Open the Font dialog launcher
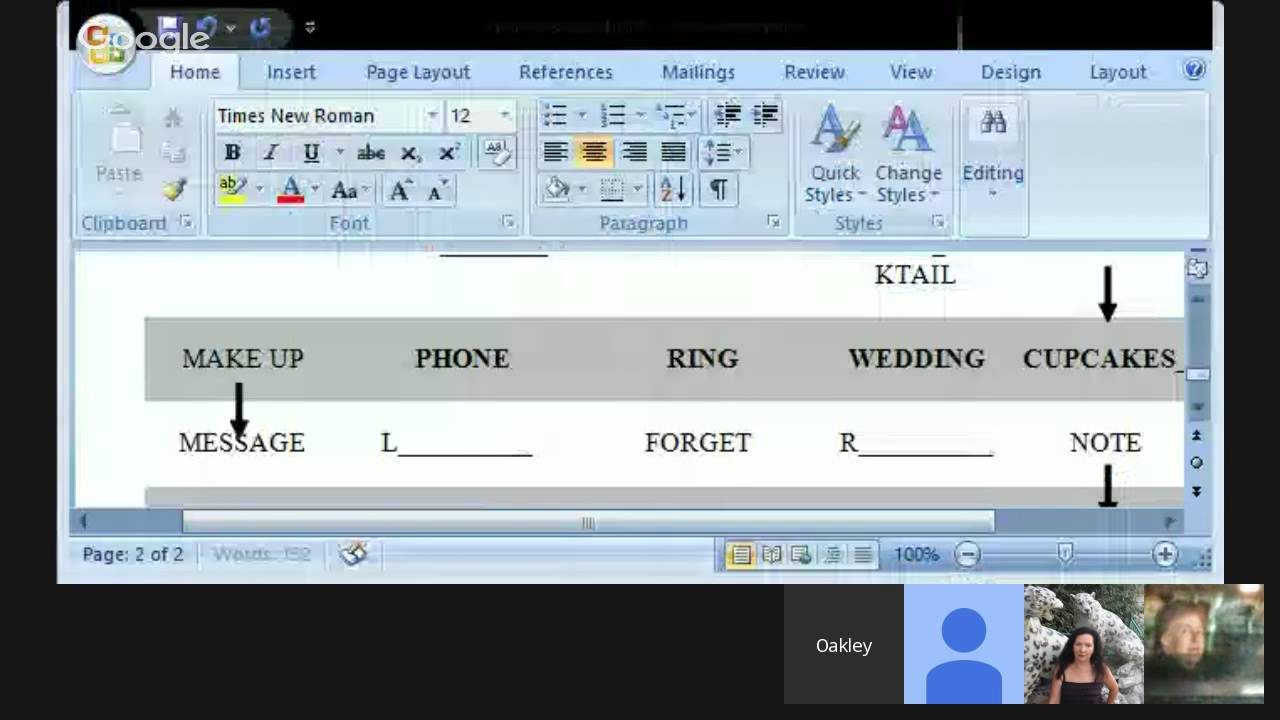 (508, 222)
